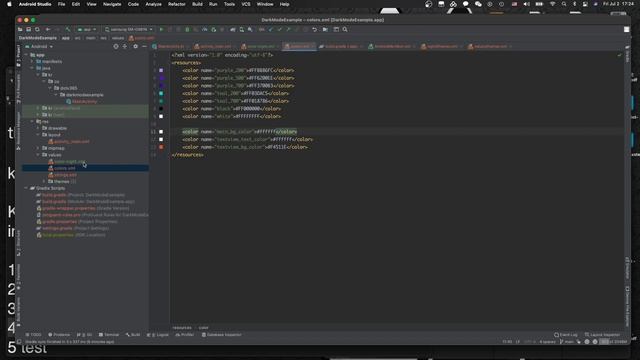Image resolution: width=640 pixels, height=360 pixels.
Task: Open the macOS Apple menu
Action: [x=9, y=4]
